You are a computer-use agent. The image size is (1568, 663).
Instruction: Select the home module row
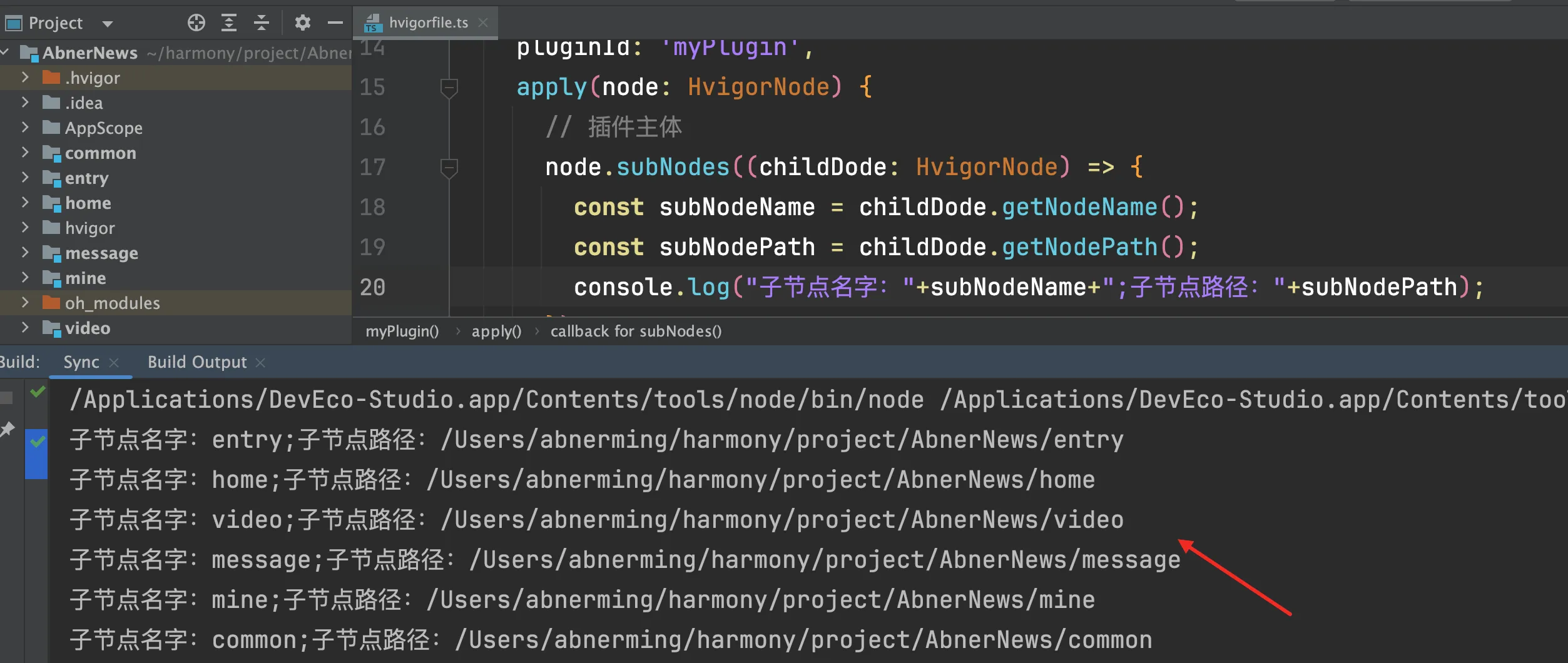tap(176, 203)
